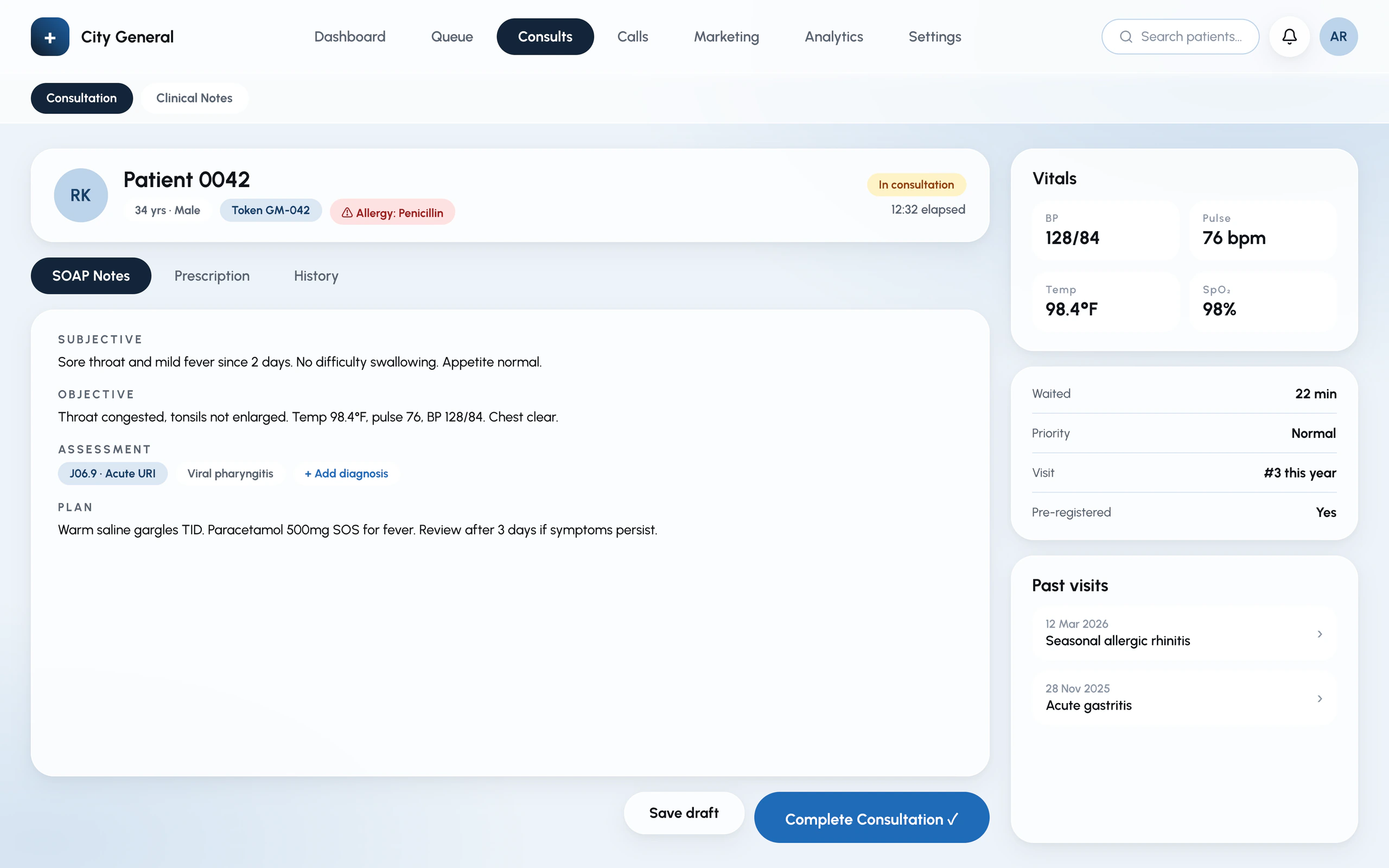The image size is (1389, 868).
Task: Switch to Clinical Notes
Action: pyautogui.click(x=194, y=98)
